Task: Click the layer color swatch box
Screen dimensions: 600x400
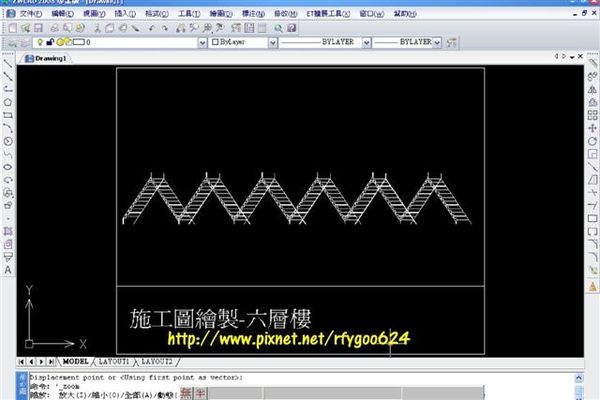Action: click(x=78, y=42)
